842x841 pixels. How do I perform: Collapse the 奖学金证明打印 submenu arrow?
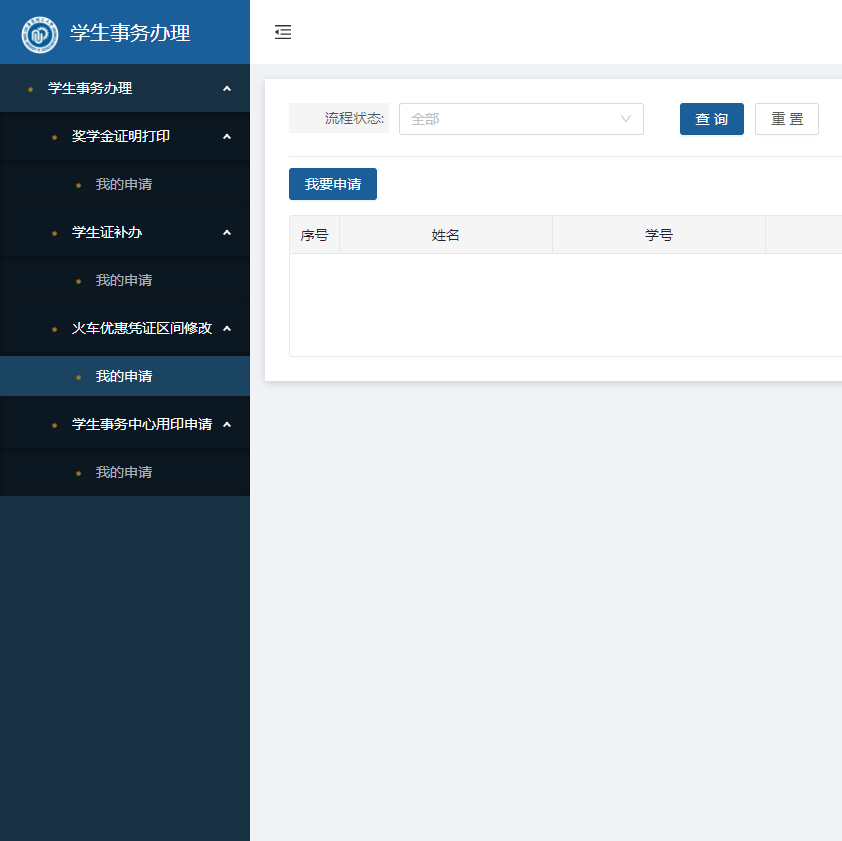227,136
